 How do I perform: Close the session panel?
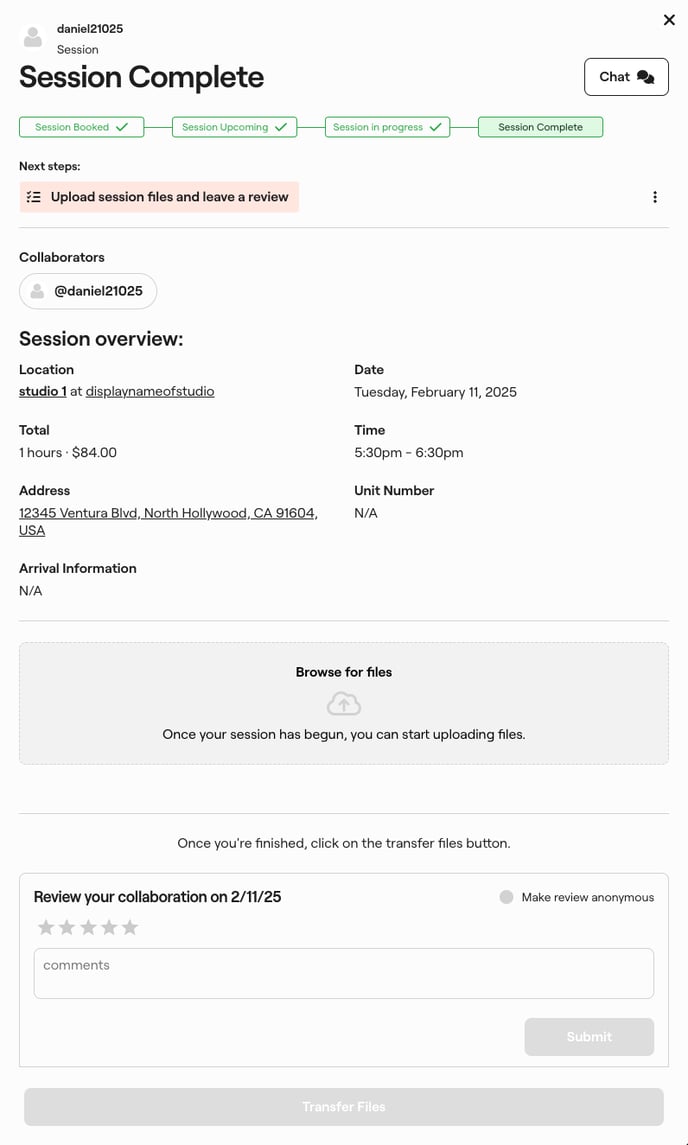[x=669, y=20]
